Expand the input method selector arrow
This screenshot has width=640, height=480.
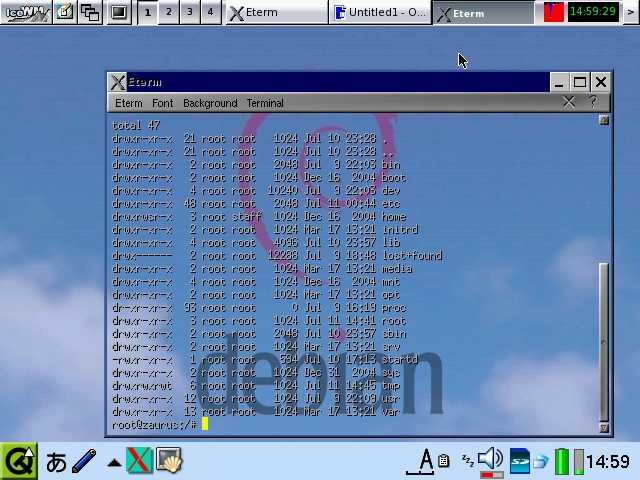click(x=114, y=462)
